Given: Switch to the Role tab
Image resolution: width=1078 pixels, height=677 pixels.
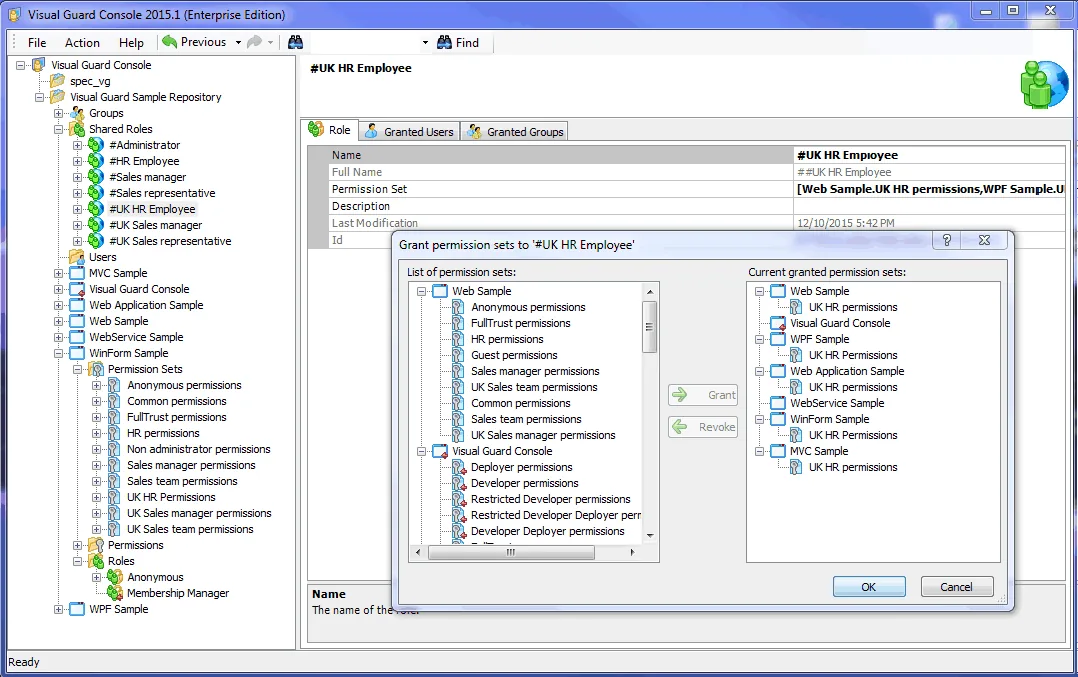Looking at the screenshot, I should (330, 130).
